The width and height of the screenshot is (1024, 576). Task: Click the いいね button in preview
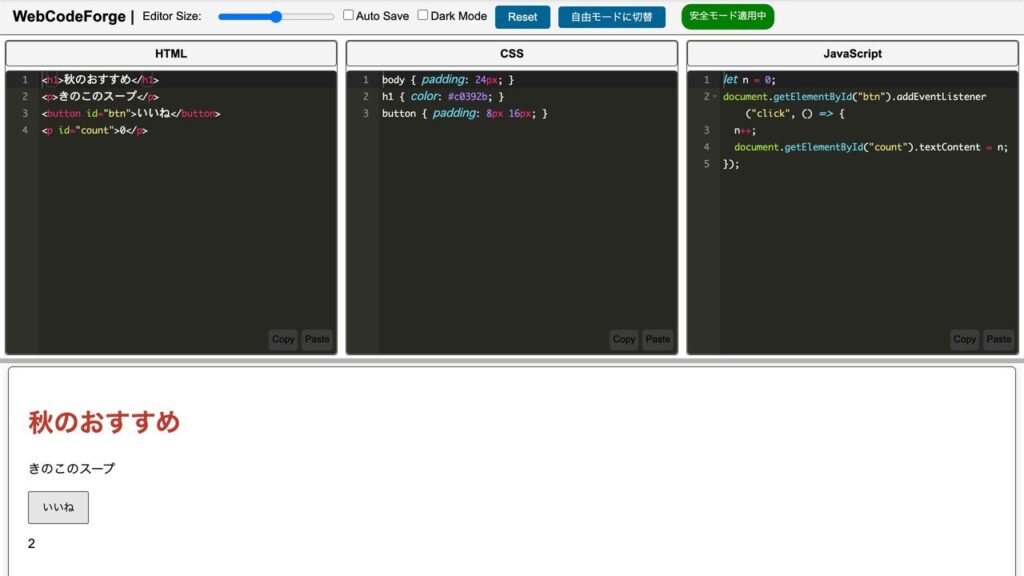[58, 507]
